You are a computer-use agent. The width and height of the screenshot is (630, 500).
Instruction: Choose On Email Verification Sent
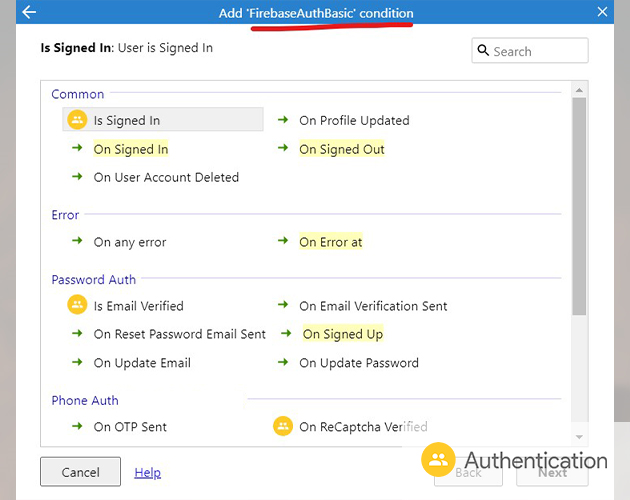[373, 306]
